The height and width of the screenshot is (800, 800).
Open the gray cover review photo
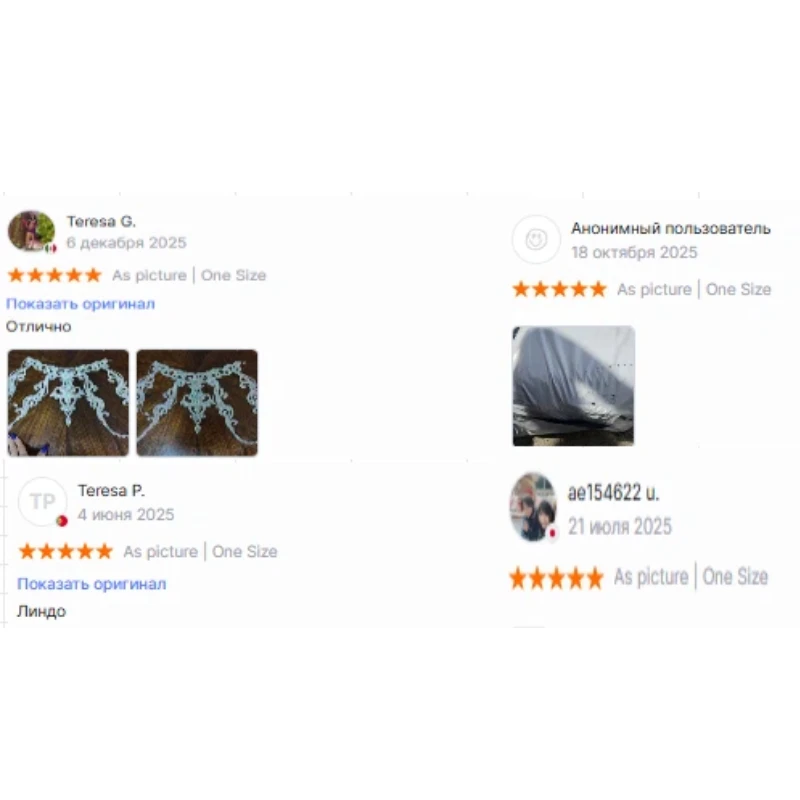(573, 386)
